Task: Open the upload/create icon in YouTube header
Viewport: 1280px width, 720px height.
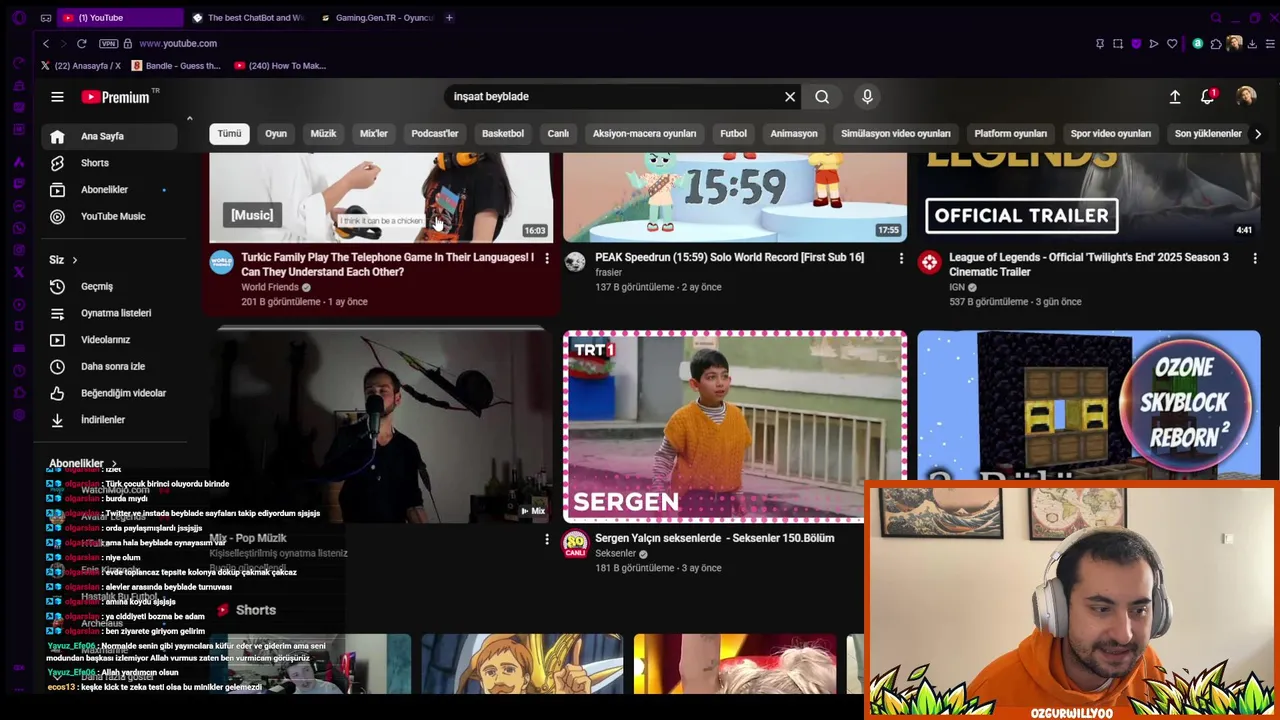Action: (1175, 97)
